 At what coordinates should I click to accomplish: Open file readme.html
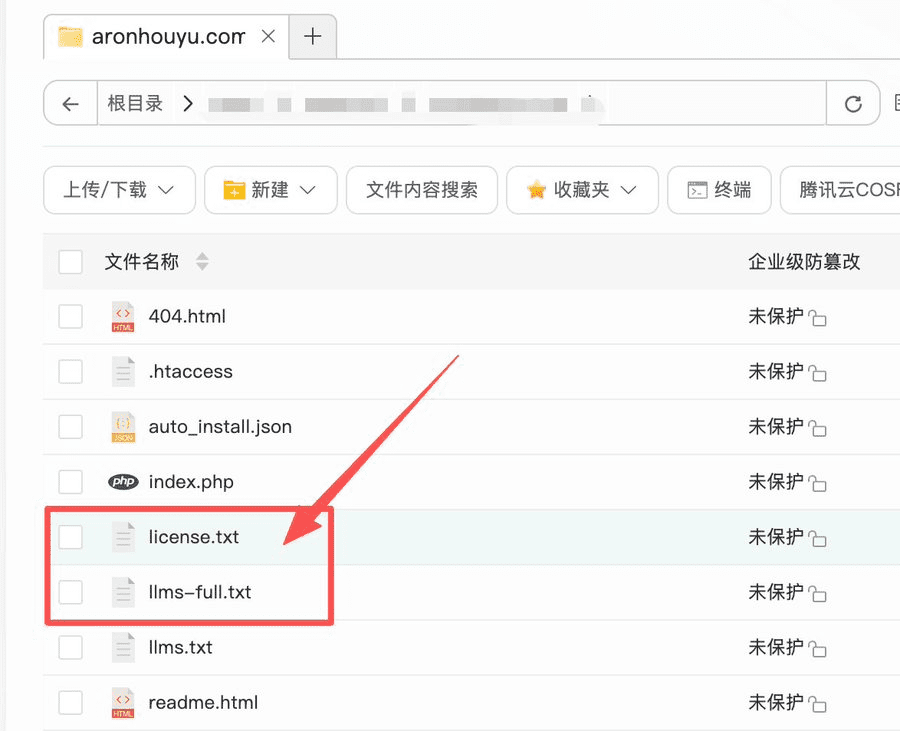(203, 702)
